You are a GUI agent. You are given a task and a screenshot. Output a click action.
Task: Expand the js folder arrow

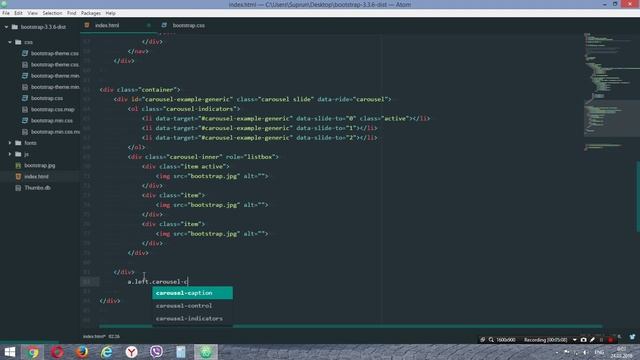click(10, 154)
